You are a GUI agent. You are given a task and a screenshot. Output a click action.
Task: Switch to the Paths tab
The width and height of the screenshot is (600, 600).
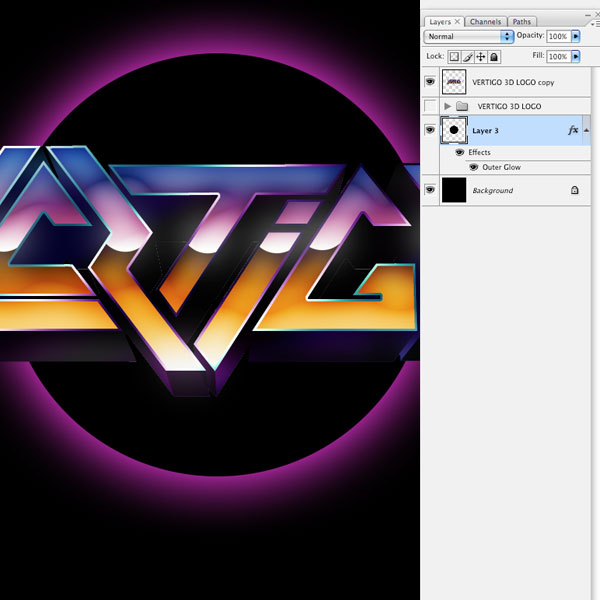coord(521,21)
